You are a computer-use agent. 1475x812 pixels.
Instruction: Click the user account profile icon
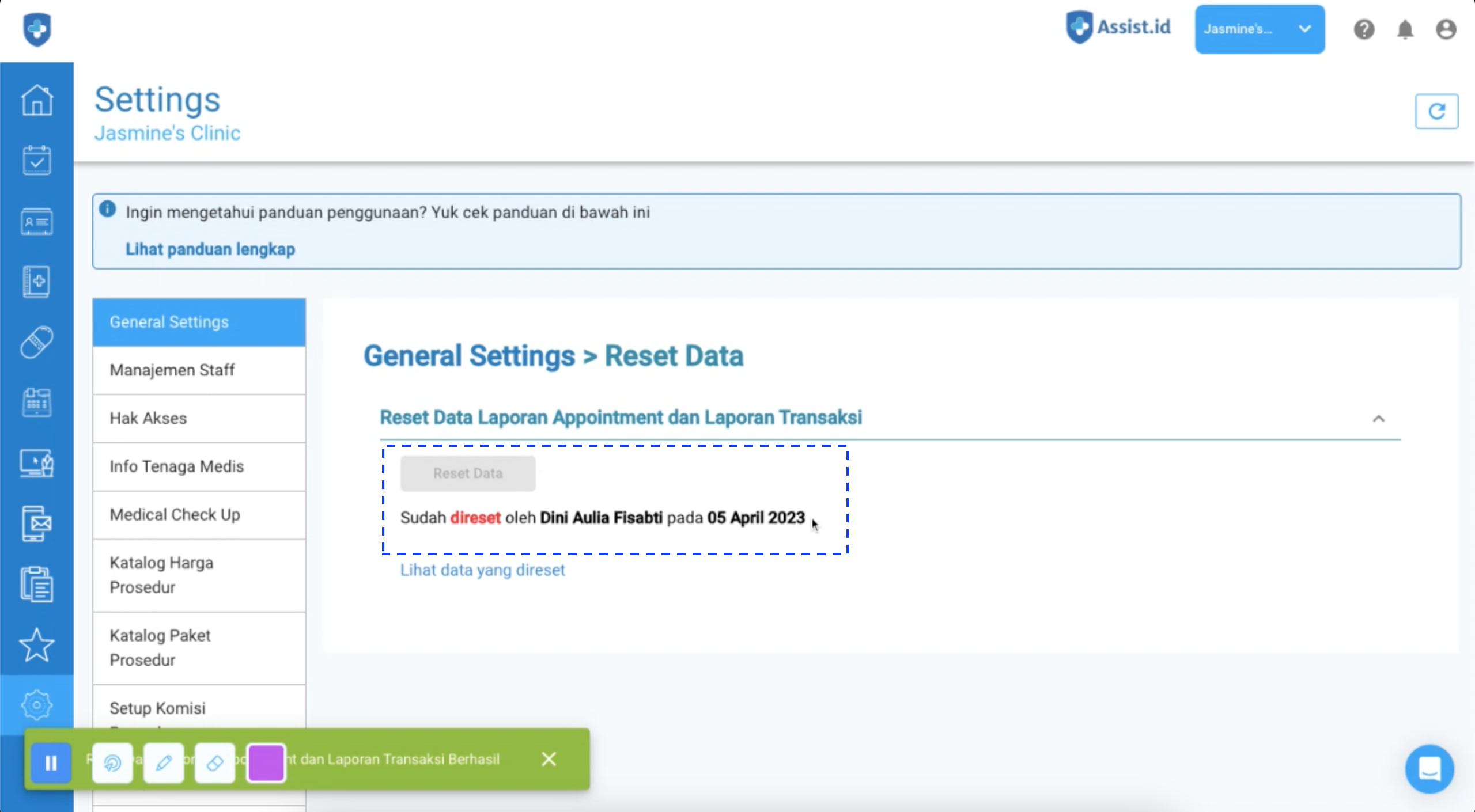pyautogui.click(x=1446, y=29)
